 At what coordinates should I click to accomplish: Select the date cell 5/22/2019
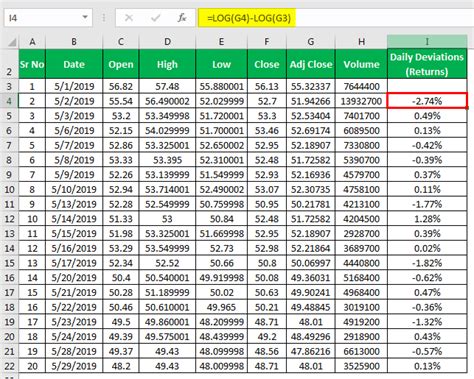74,307
